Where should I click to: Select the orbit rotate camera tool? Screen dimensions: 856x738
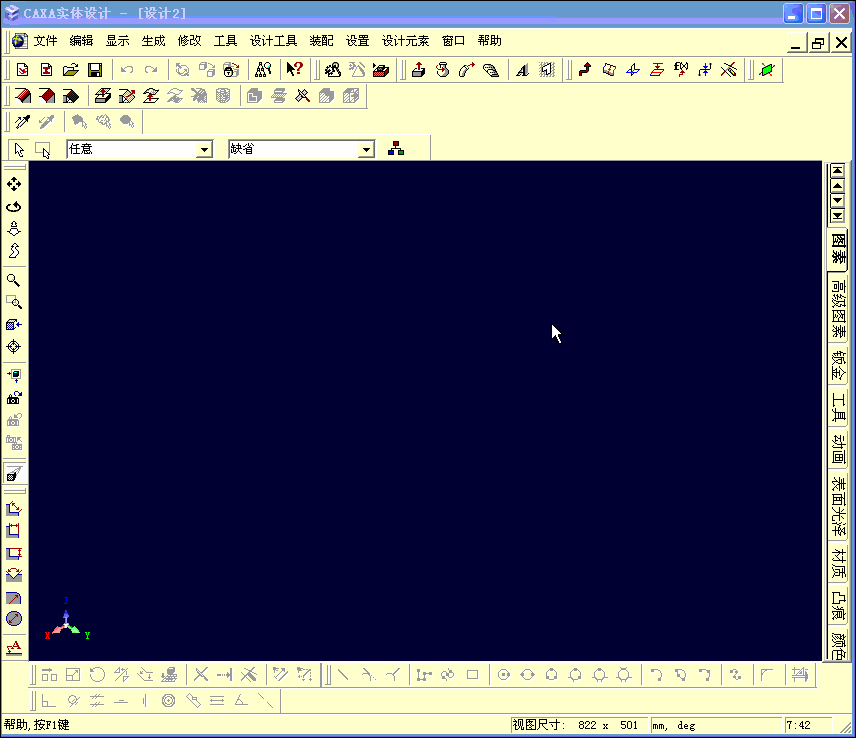(x=14, y=207)
